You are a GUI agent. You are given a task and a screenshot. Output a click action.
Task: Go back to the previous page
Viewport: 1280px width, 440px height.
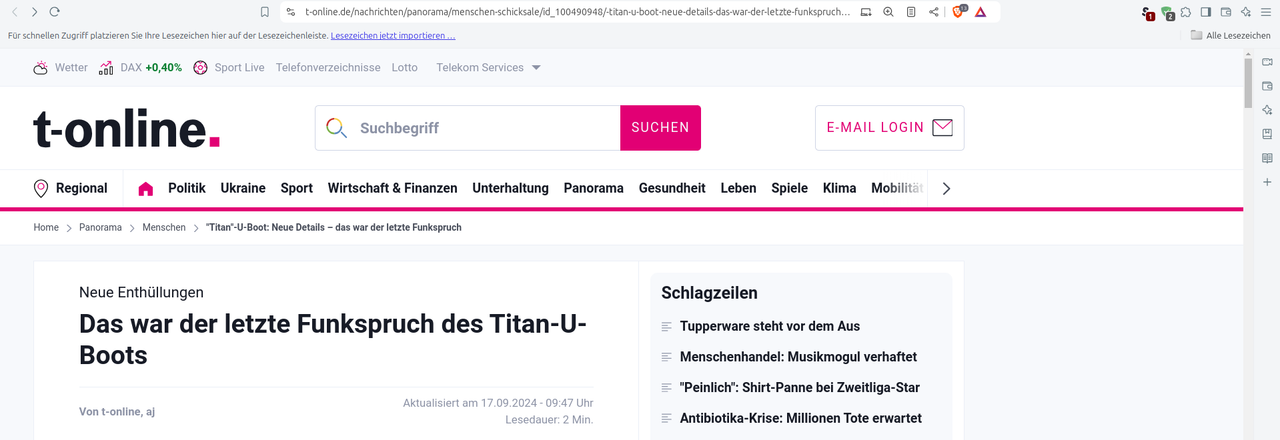coord(15,12)
